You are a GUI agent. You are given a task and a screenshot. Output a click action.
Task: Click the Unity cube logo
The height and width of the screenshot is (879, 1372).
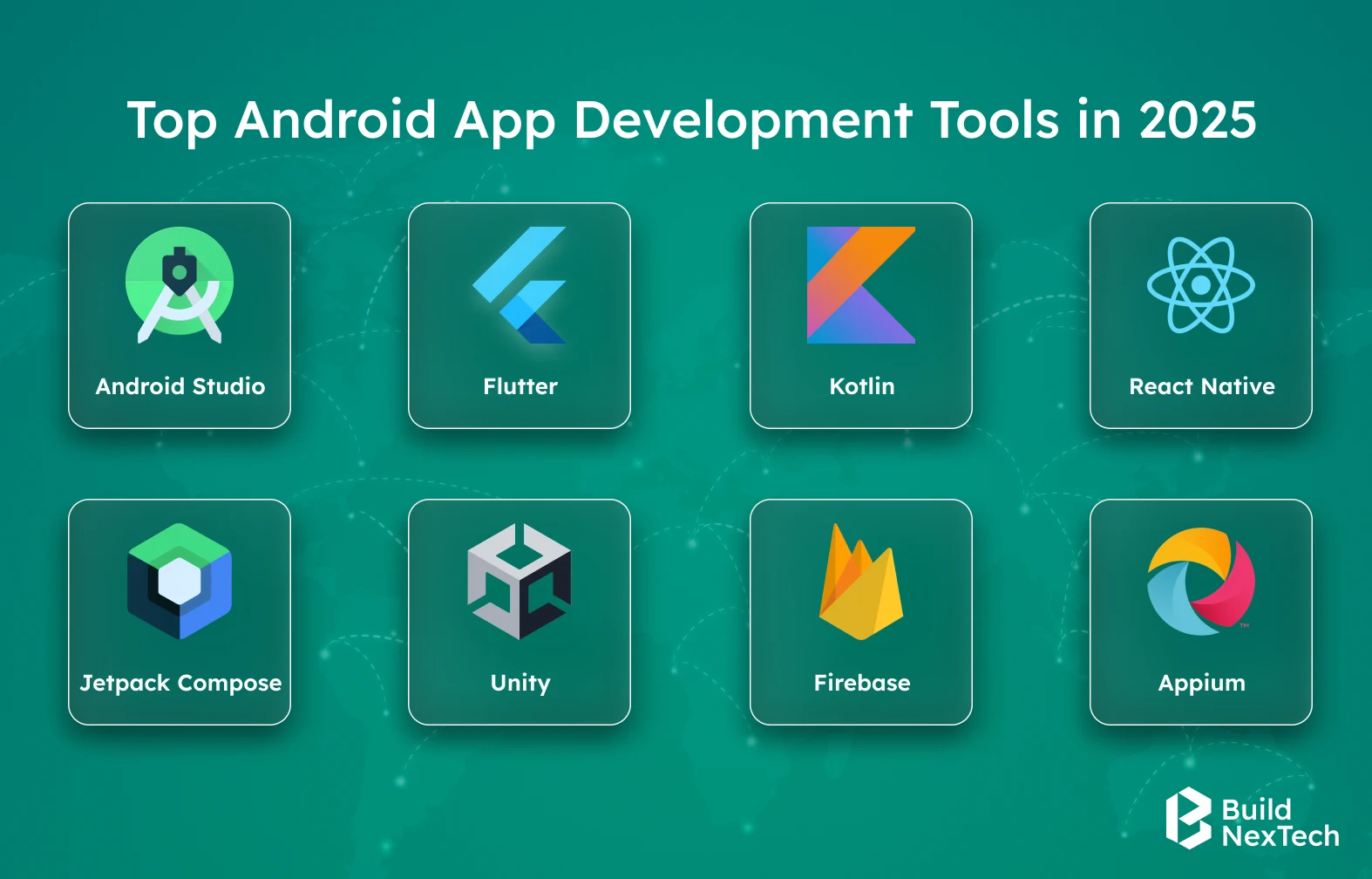[520, 582]
